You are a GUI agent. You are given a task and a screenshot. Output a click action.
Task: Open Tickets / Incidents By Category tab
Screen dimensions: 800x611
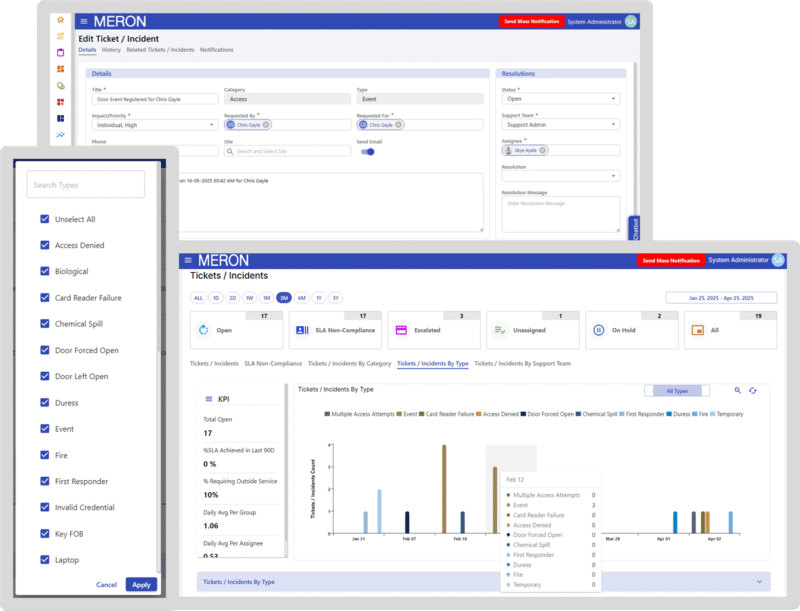click(x=349, y=363)
